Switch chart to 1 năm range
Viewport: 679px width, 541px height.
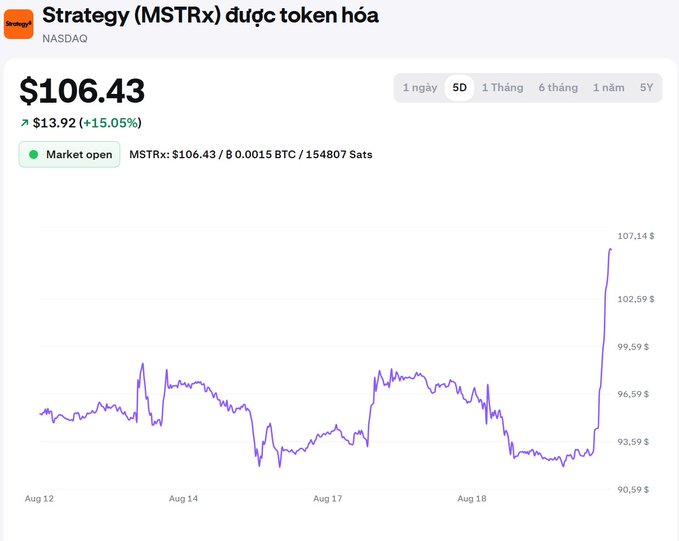click(x=608, y=87)
